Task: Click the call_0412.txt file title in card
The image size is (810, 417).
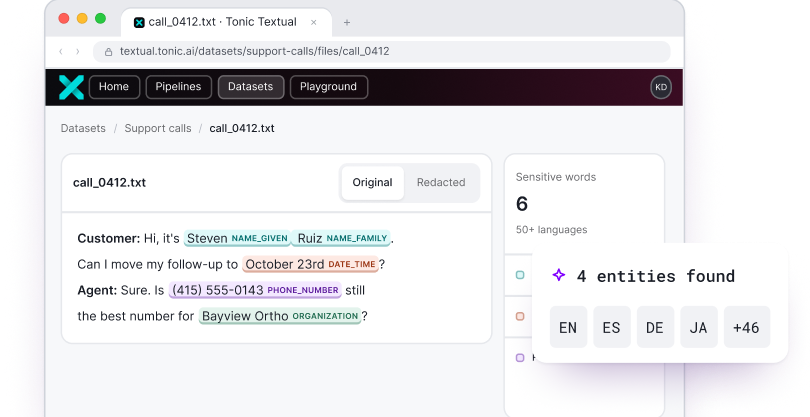Action: coord(110,182)
